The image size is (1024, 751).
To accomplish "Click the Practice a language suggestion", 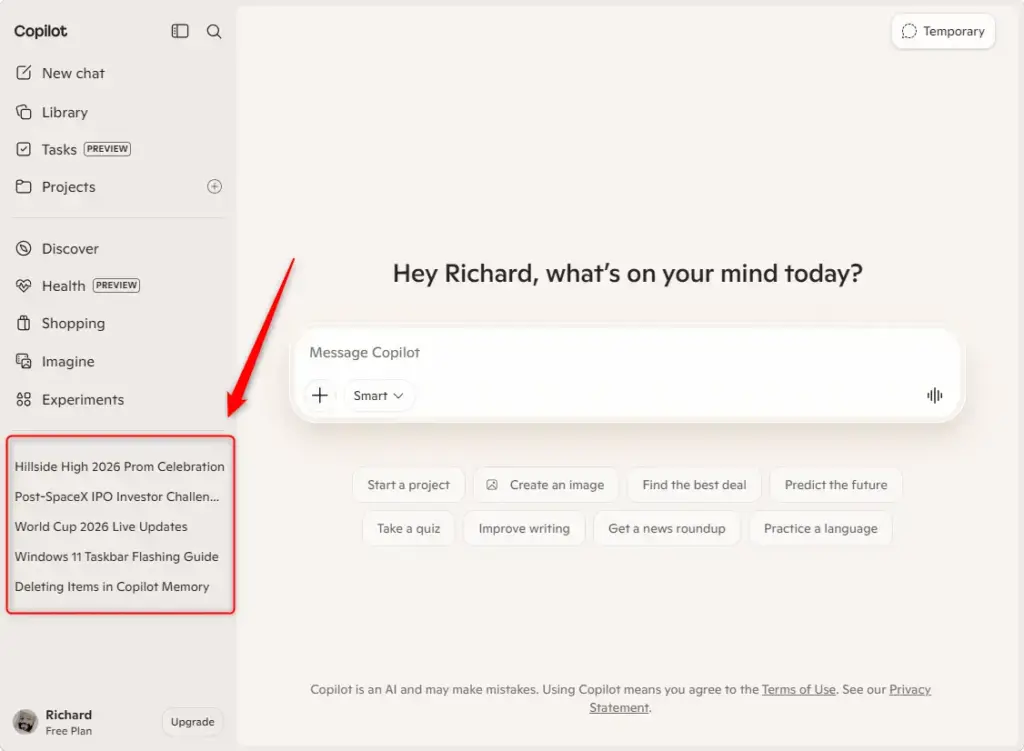I will pyautogui.click(x=821, y=528).
